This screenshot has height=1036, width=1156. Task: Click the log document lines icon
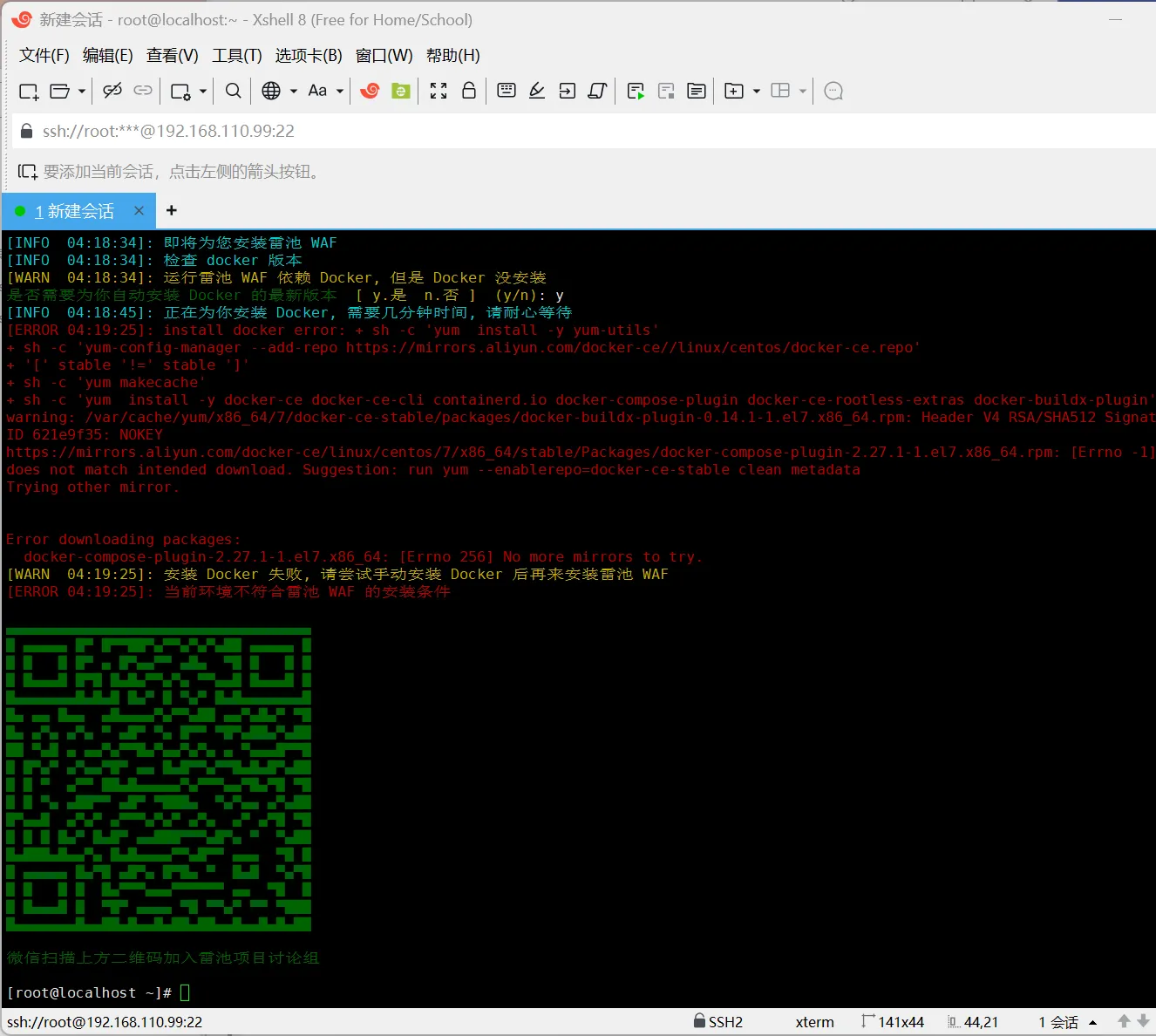coord(697,91)
